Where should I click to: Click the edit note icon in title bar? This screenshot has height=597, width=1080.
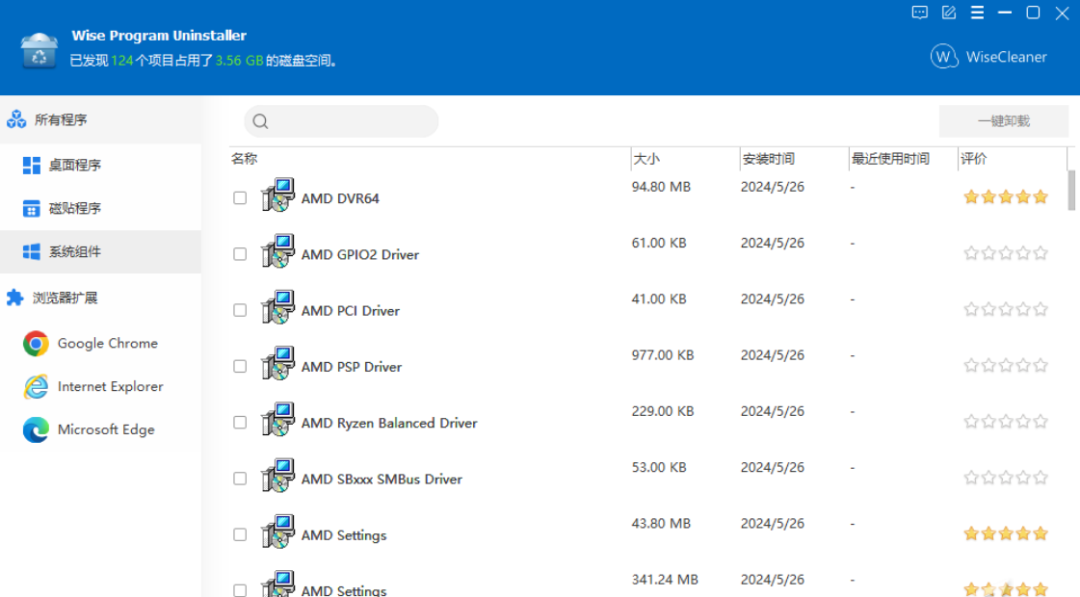click(948, 12)
